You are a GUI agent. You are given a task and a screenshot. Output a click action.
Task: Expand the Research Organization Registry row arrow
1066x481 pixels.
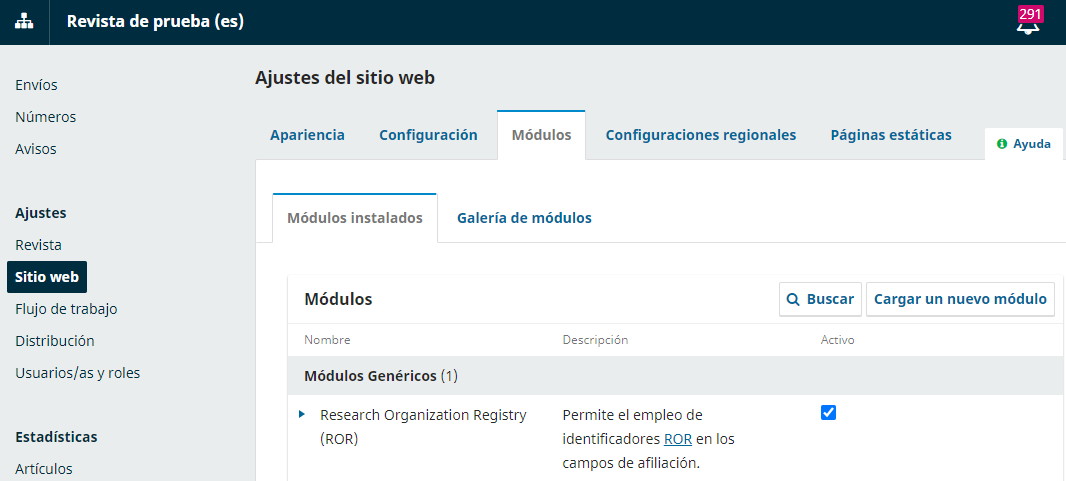click(x=302, y=414)
